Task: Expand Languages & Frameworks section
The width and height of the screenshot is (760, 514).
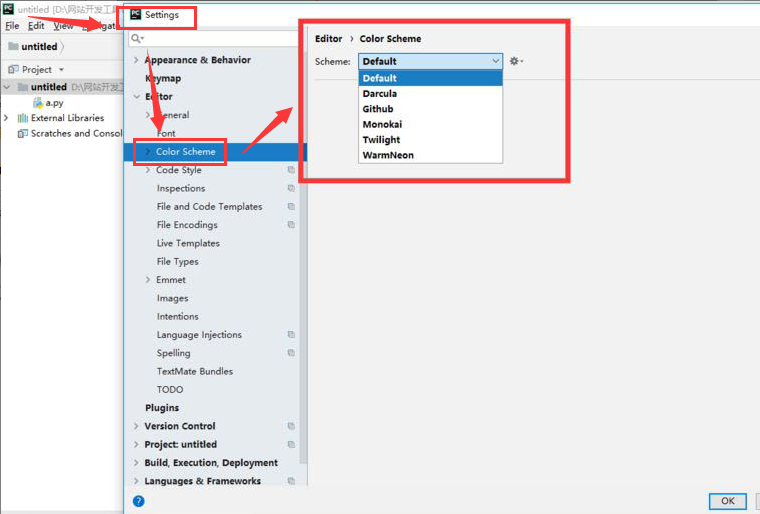Action: pos(136,481)
